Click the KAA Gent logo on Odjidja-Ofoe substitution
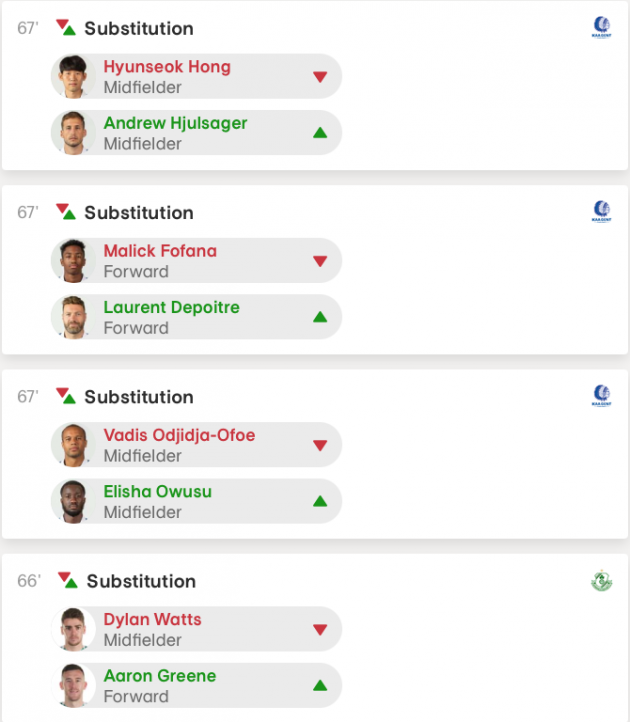630x722 pixels. point(601,396)
